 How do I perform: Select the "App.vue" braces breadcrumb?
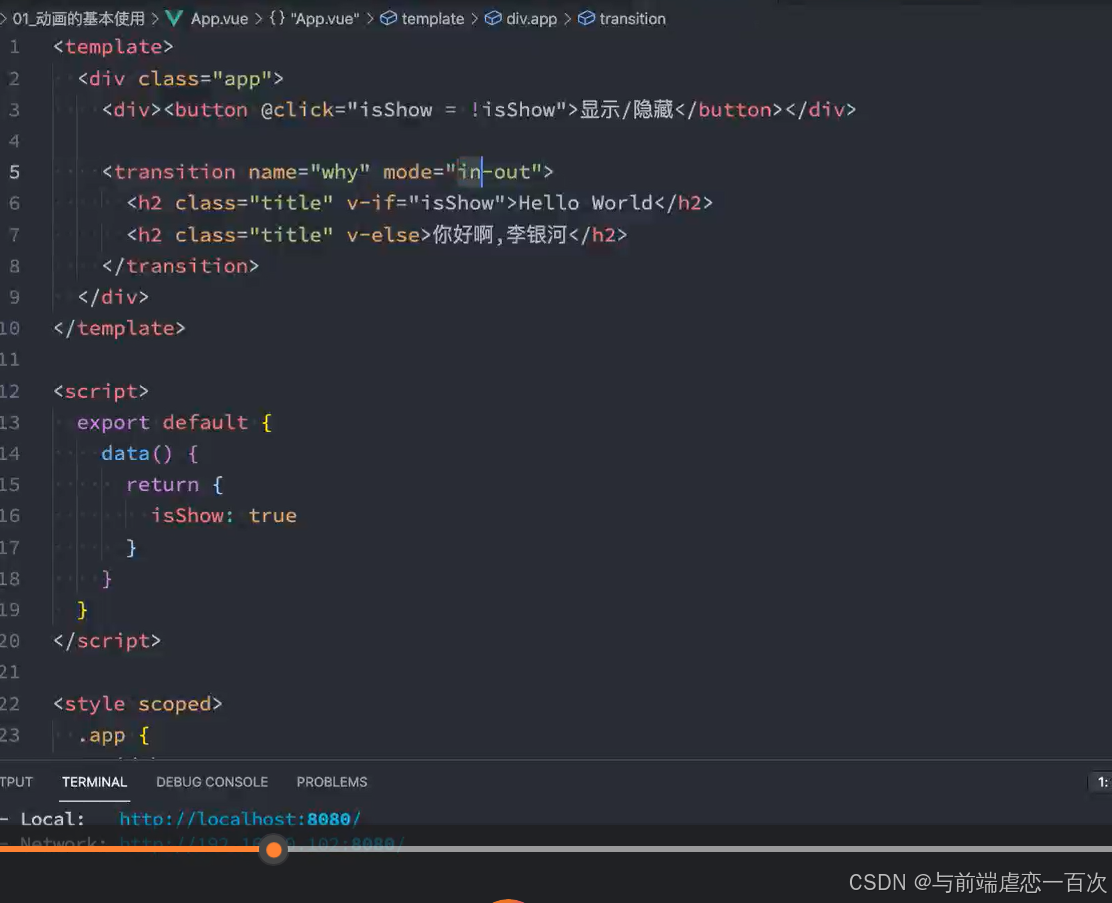point(314,18)
